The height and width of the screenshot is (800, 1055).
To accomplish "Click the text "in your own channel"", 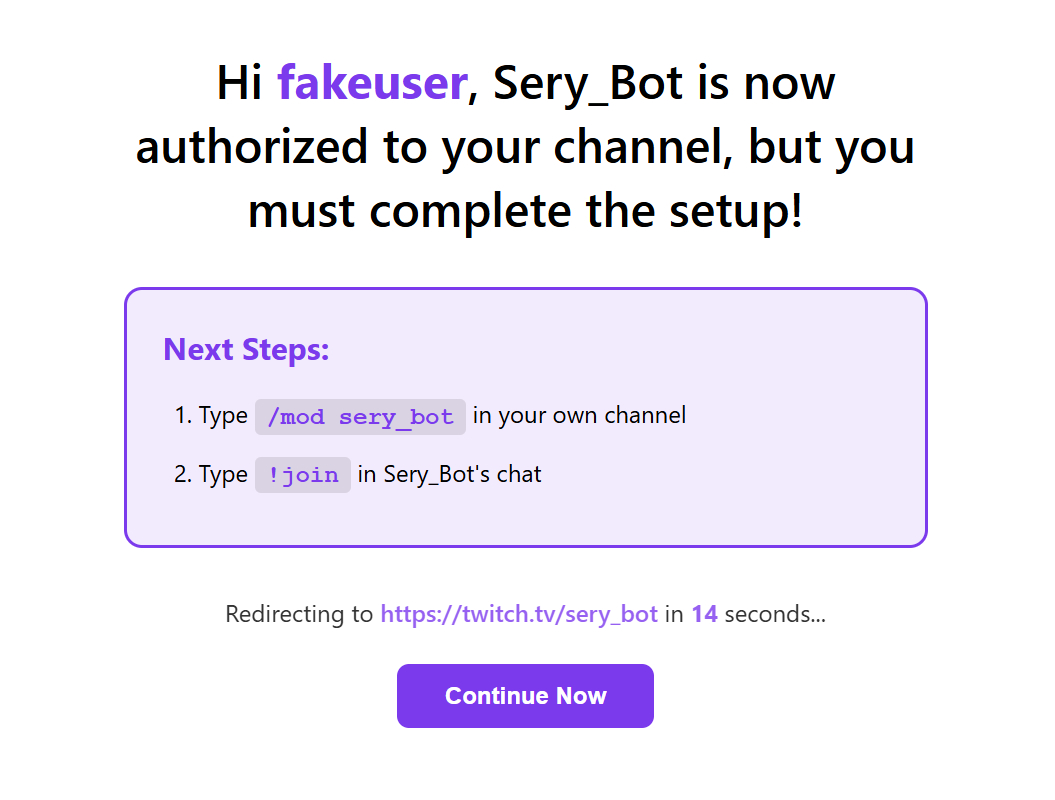I will point(579,416).
